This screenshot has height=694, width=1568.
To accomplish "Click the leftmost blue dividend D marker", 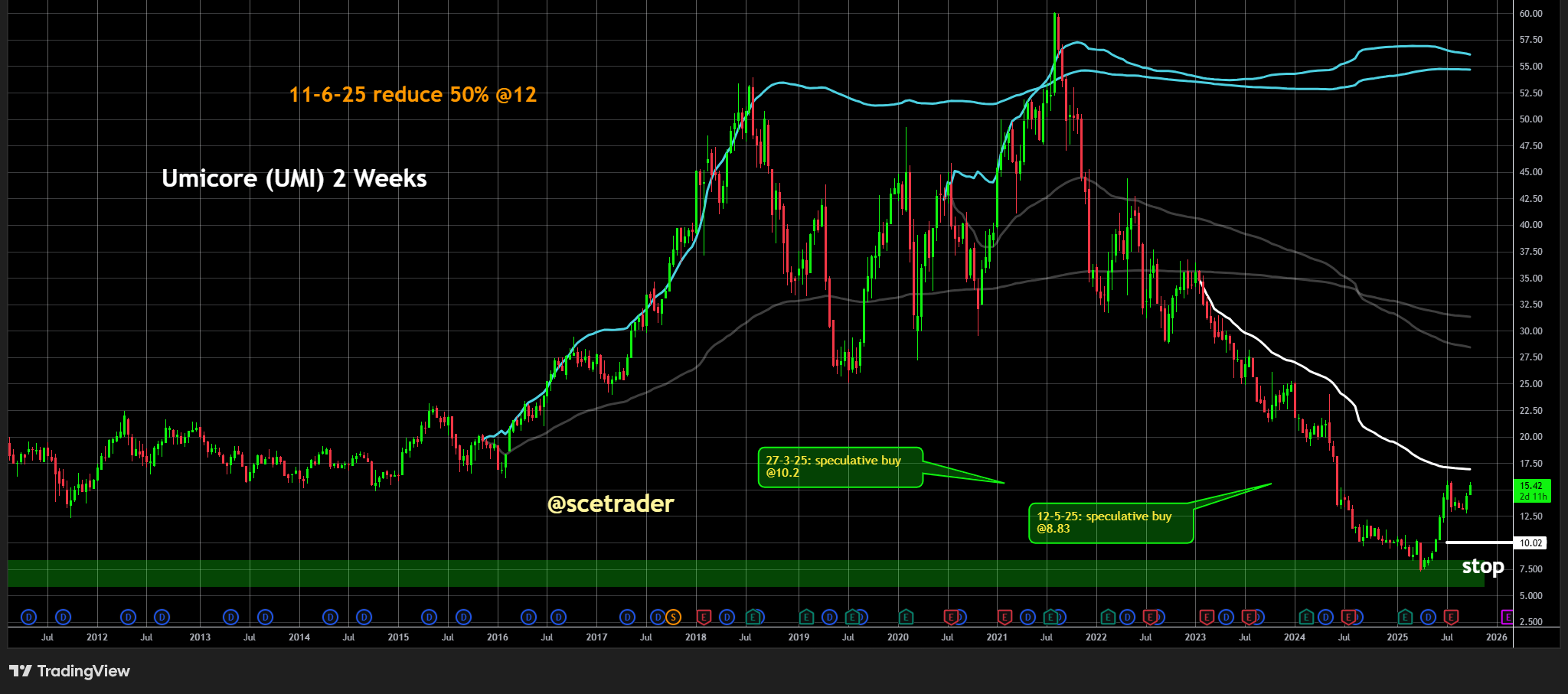I will 29,617.
